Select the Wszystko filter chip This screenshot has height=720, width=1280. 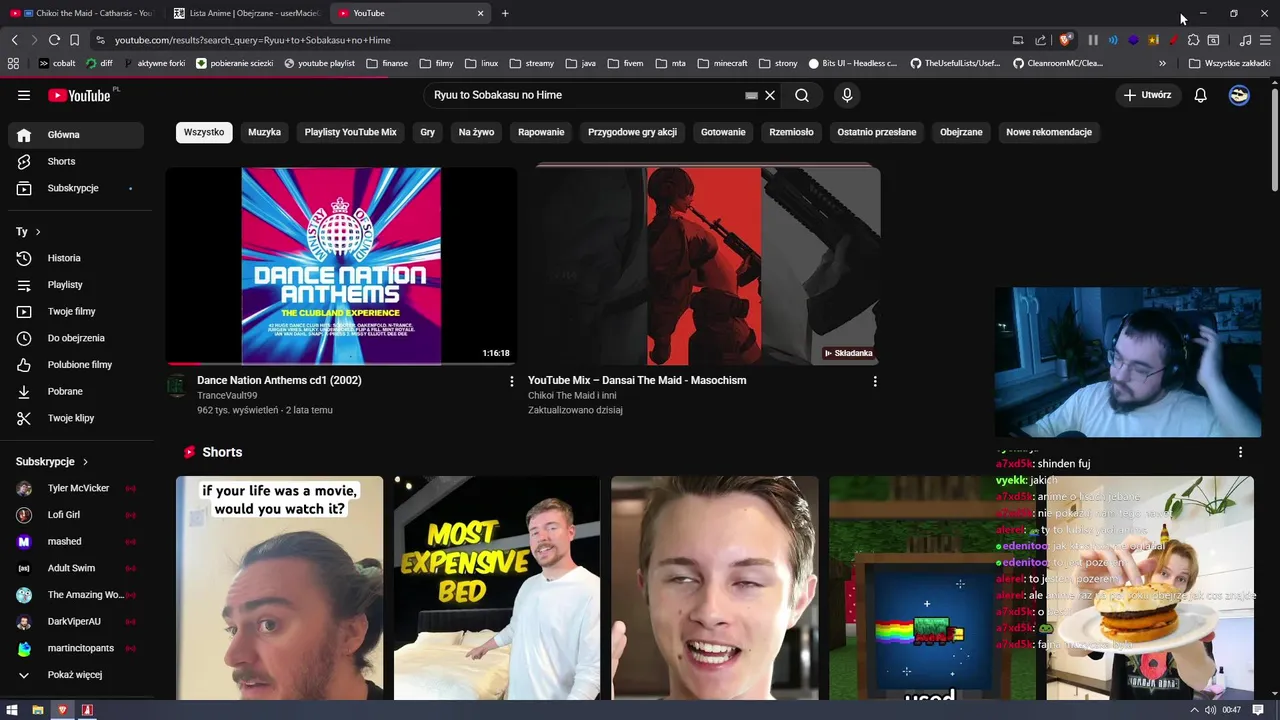[204, 132]
